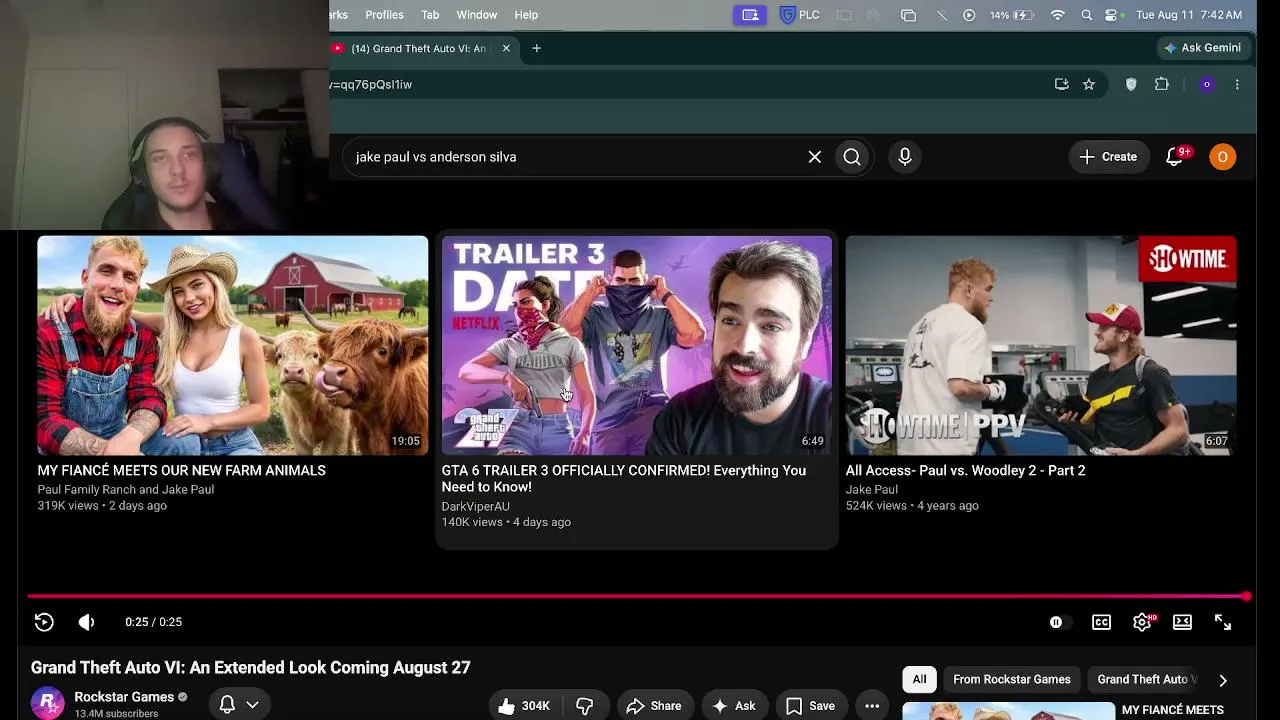
Task: Open YouTube notifications bell
Action: click(x=1176, y=157)
